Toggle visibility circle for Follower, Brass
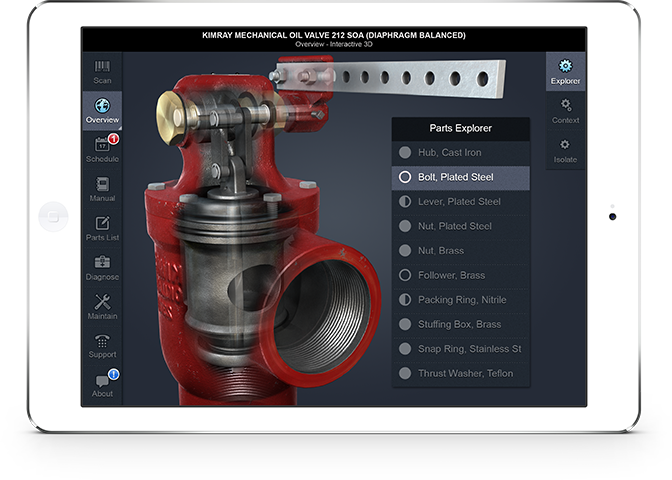This screenshot has width=672, height=480. (x=405, y=275)
